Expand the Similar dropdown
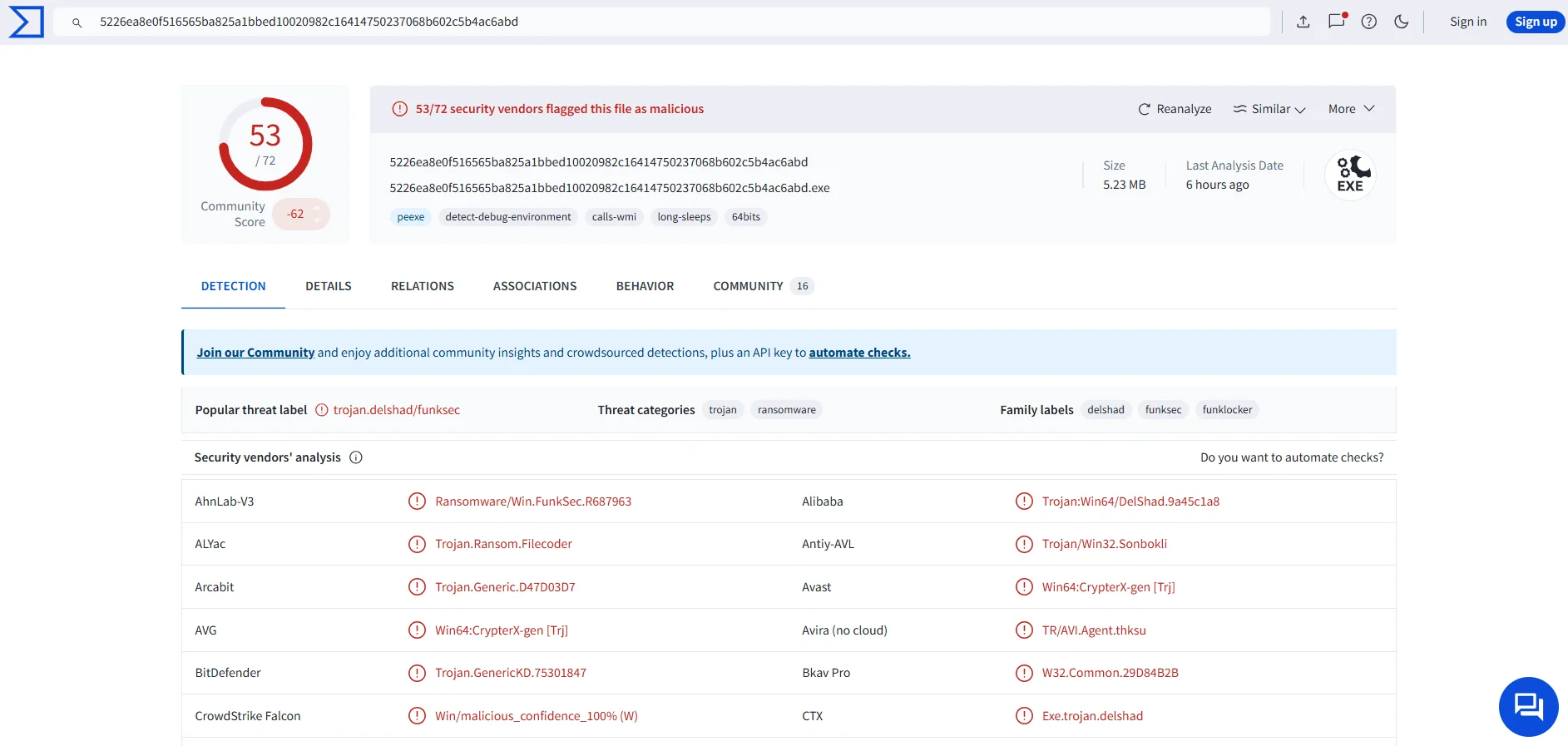 pyautogui.click(x=1269, y=109)
